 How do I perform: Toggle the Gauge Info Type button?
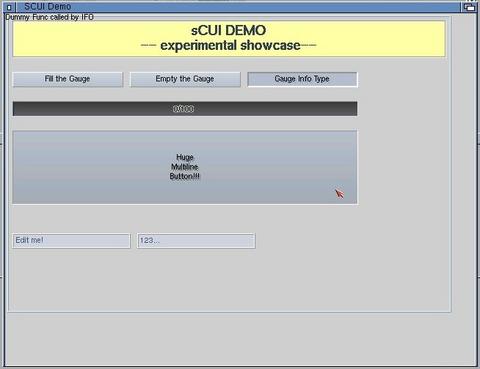(302, 79)
